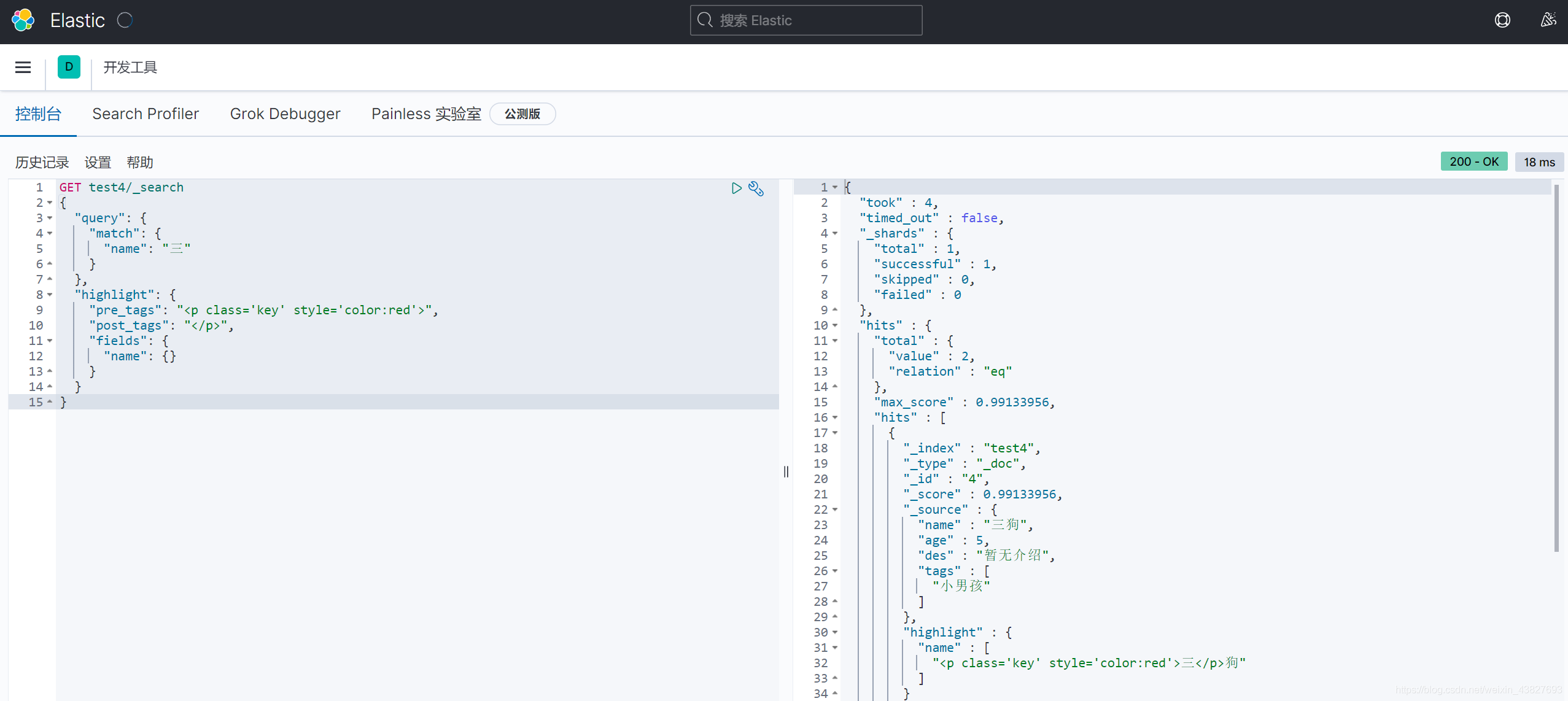Collapse the "tags" fold at line 26

tap(835, 571)
